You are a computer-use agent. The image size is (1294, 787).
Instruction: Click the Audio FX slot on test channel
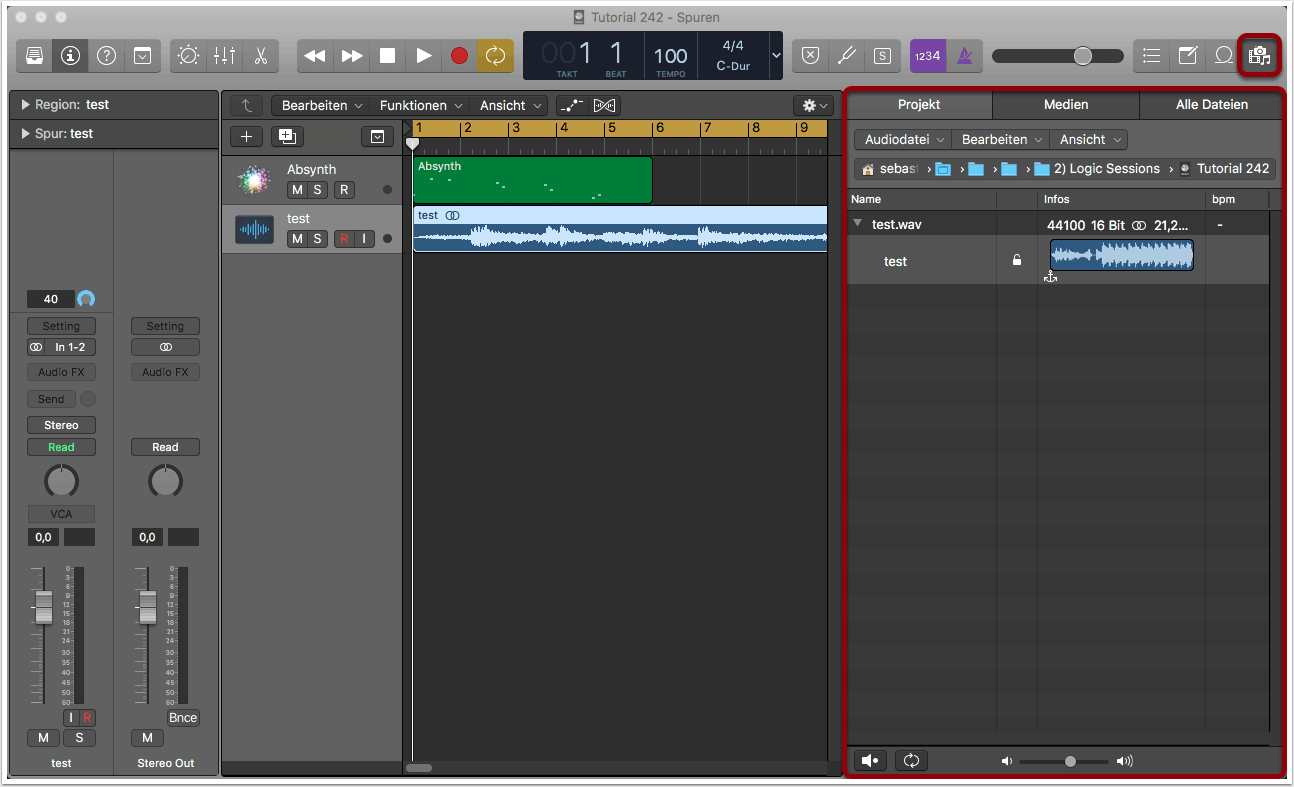[x=61, y=372]
